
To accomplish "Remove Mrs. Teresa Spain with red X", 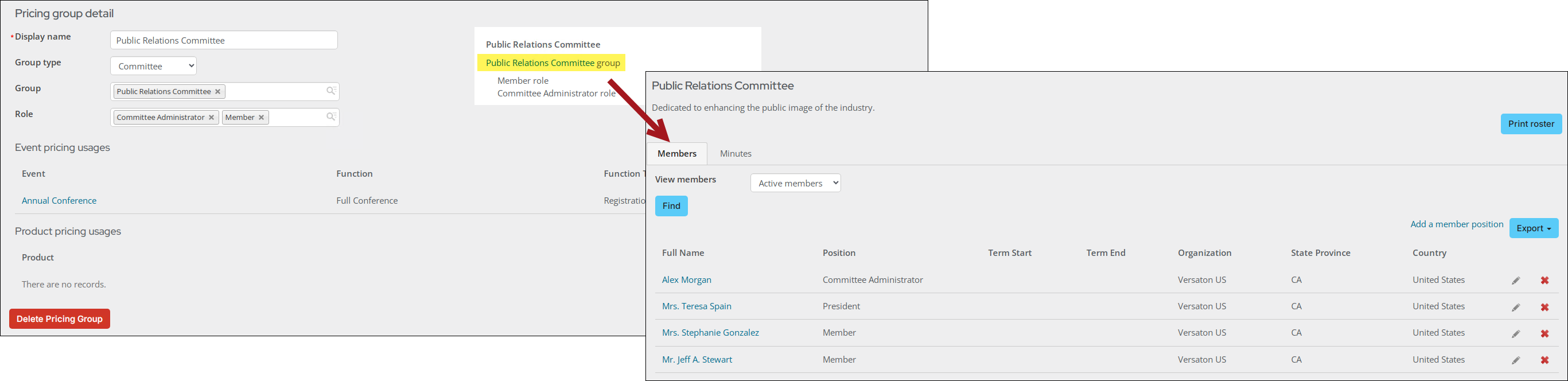I will [1544, 308].
